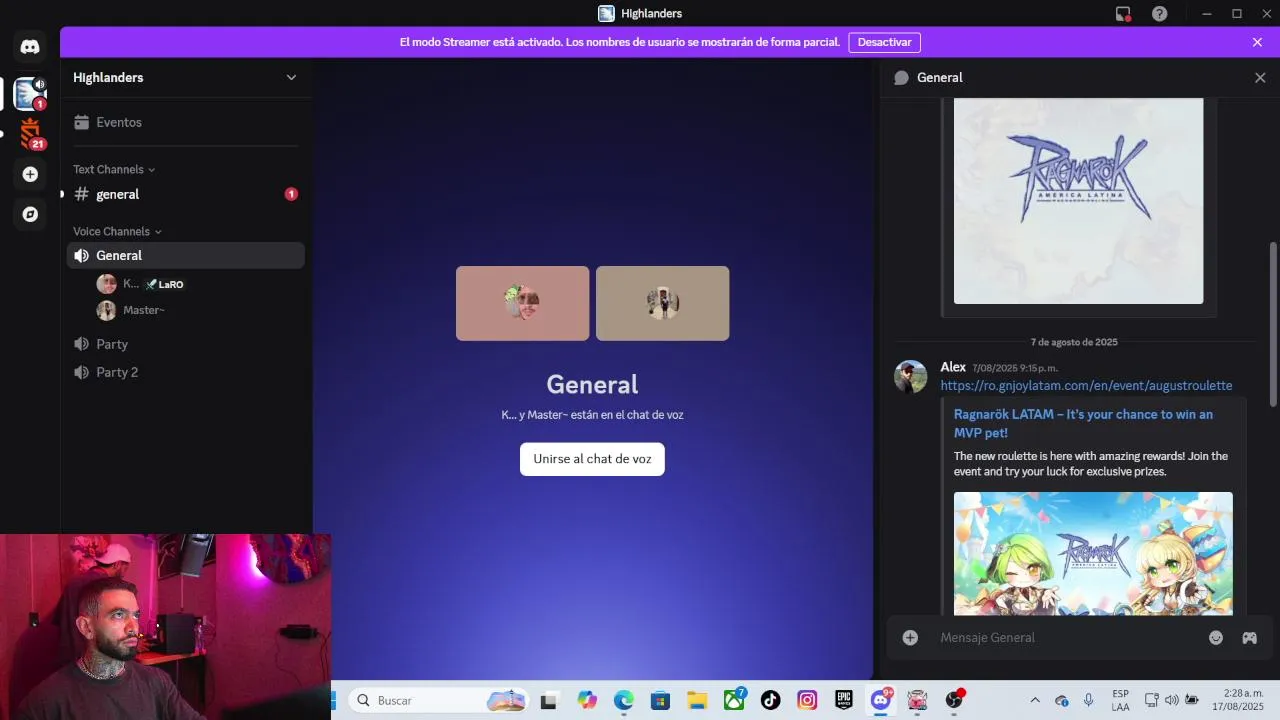
Task: Open the Ragnarok logo image preview
Action: click(1078, 201)
